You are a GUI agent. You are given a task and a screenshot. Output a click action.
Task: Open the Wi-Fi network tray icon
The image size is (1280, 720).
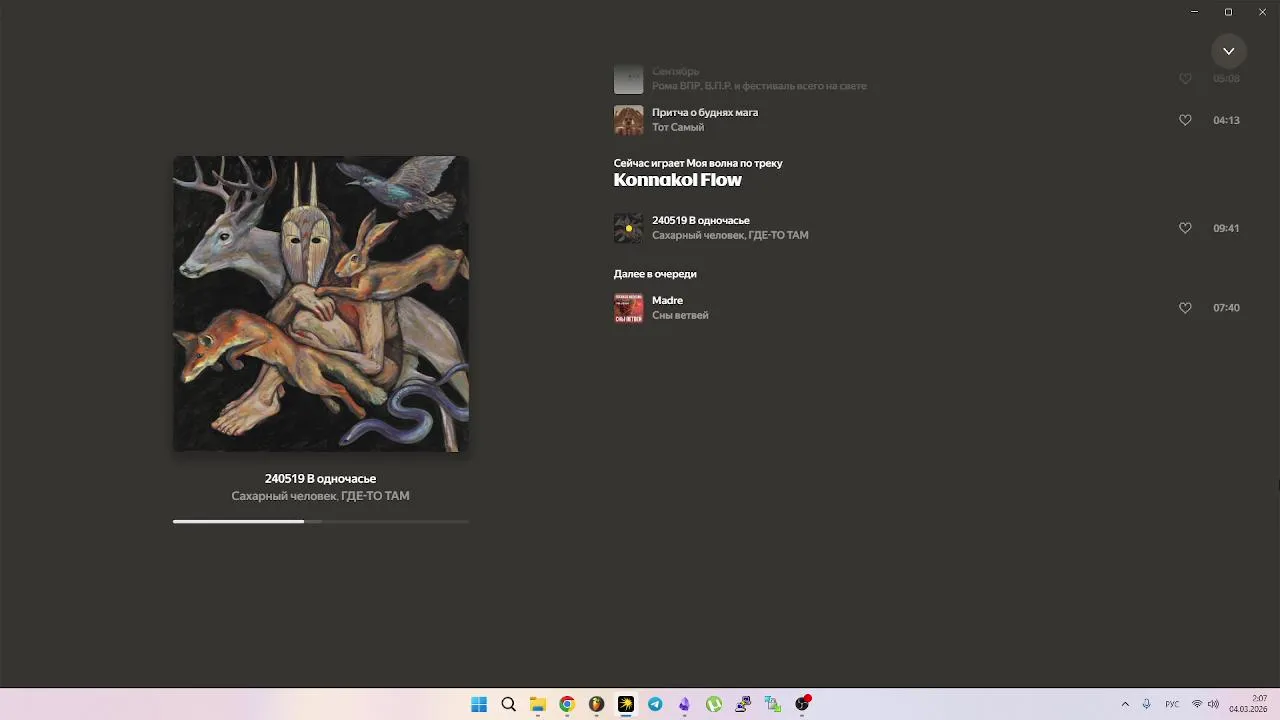[1197, 704]
